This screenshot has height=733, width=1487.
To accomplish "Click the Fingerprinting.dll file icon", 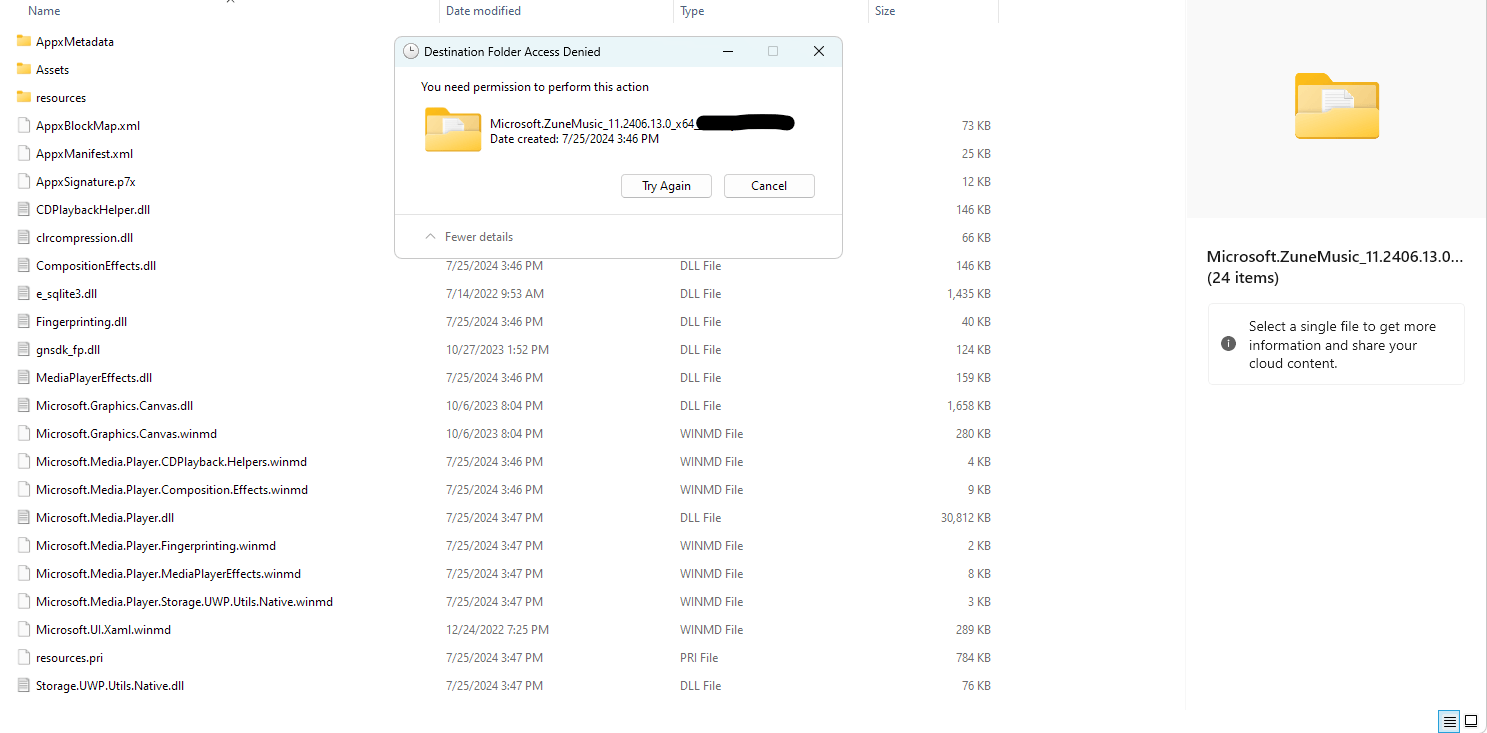I will pyautogui.click(x=24, y=321).
